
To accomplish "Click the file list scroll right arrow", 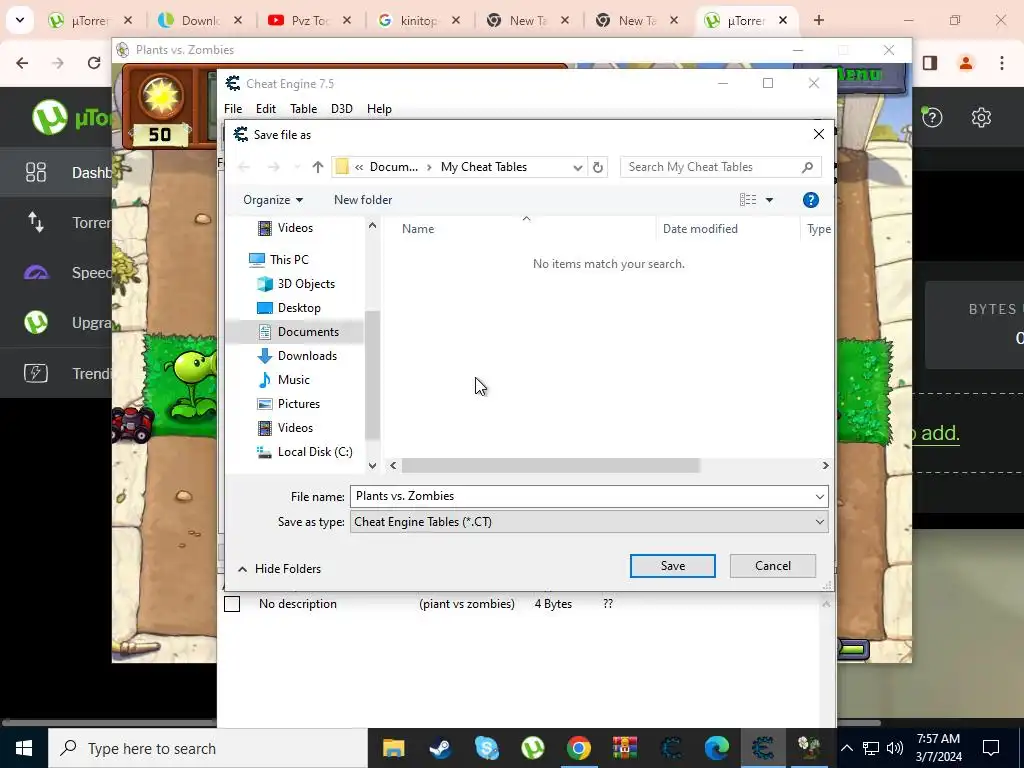I will [825, 466].
